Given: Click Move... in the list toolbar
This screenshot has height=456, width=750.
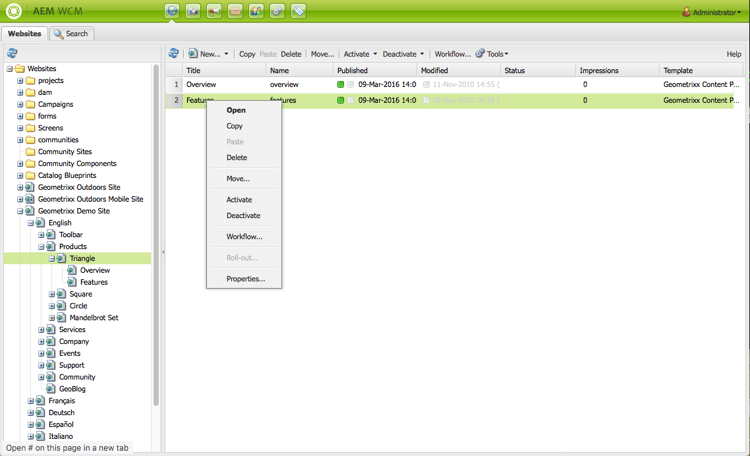Looking at the screenshot, I should 322,54.
